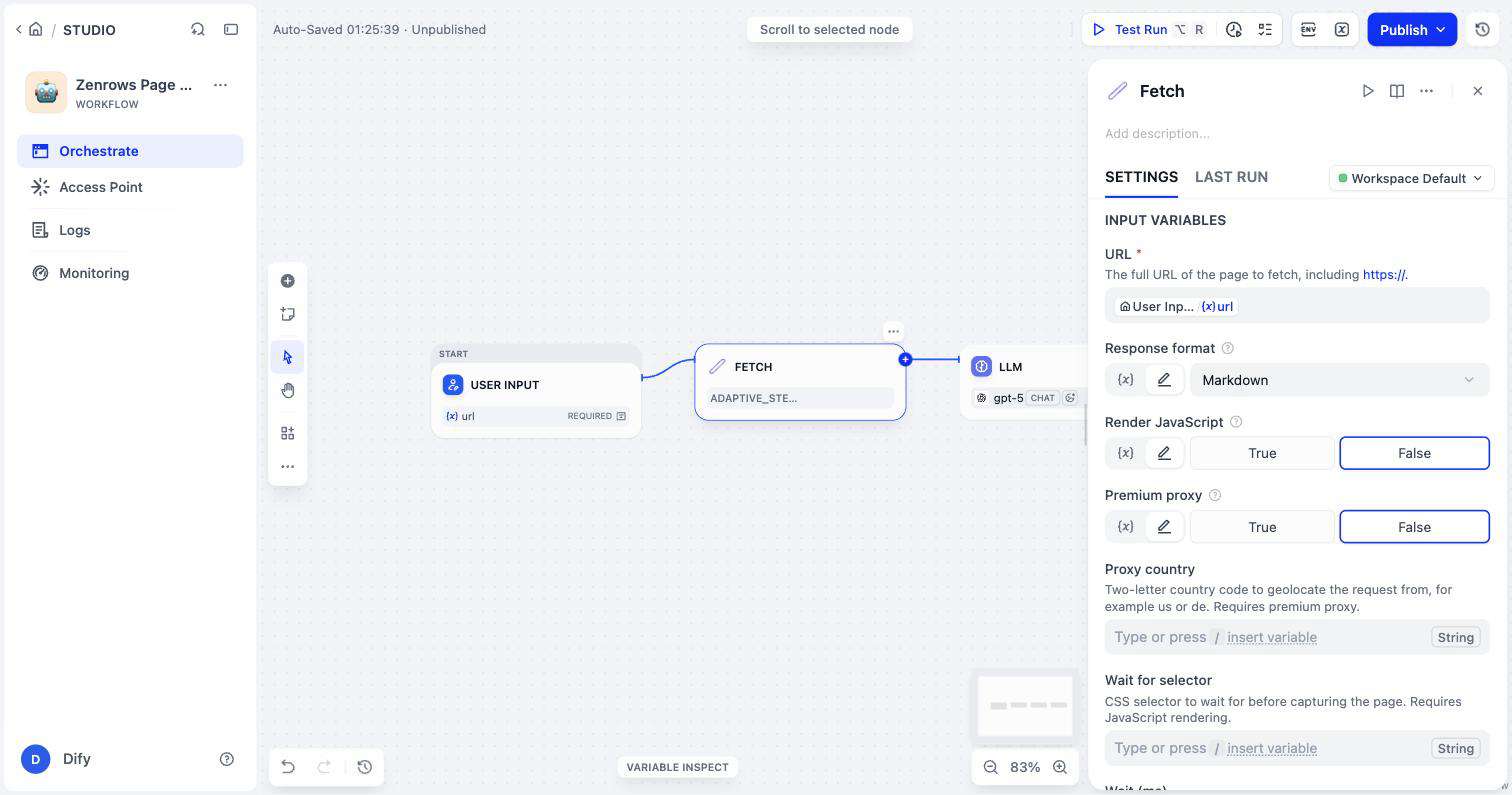Open the ENV environment variables panel

tap(1308, 29)
